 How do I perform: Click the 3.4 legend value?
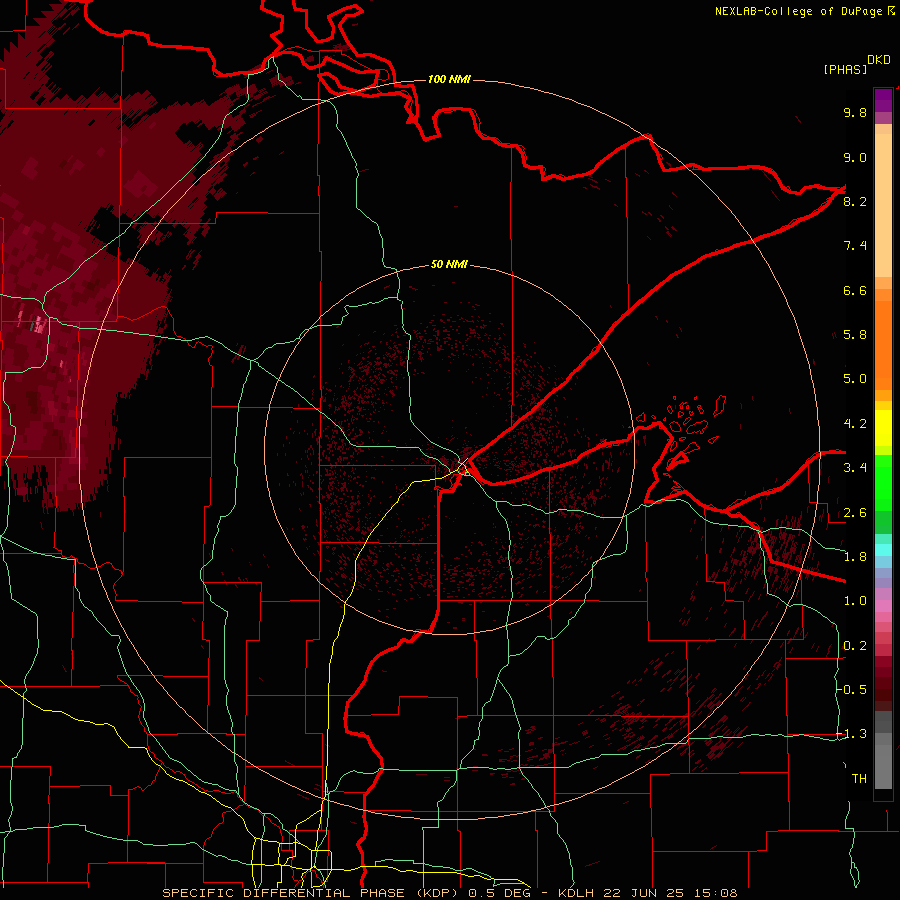click(855, 468)
